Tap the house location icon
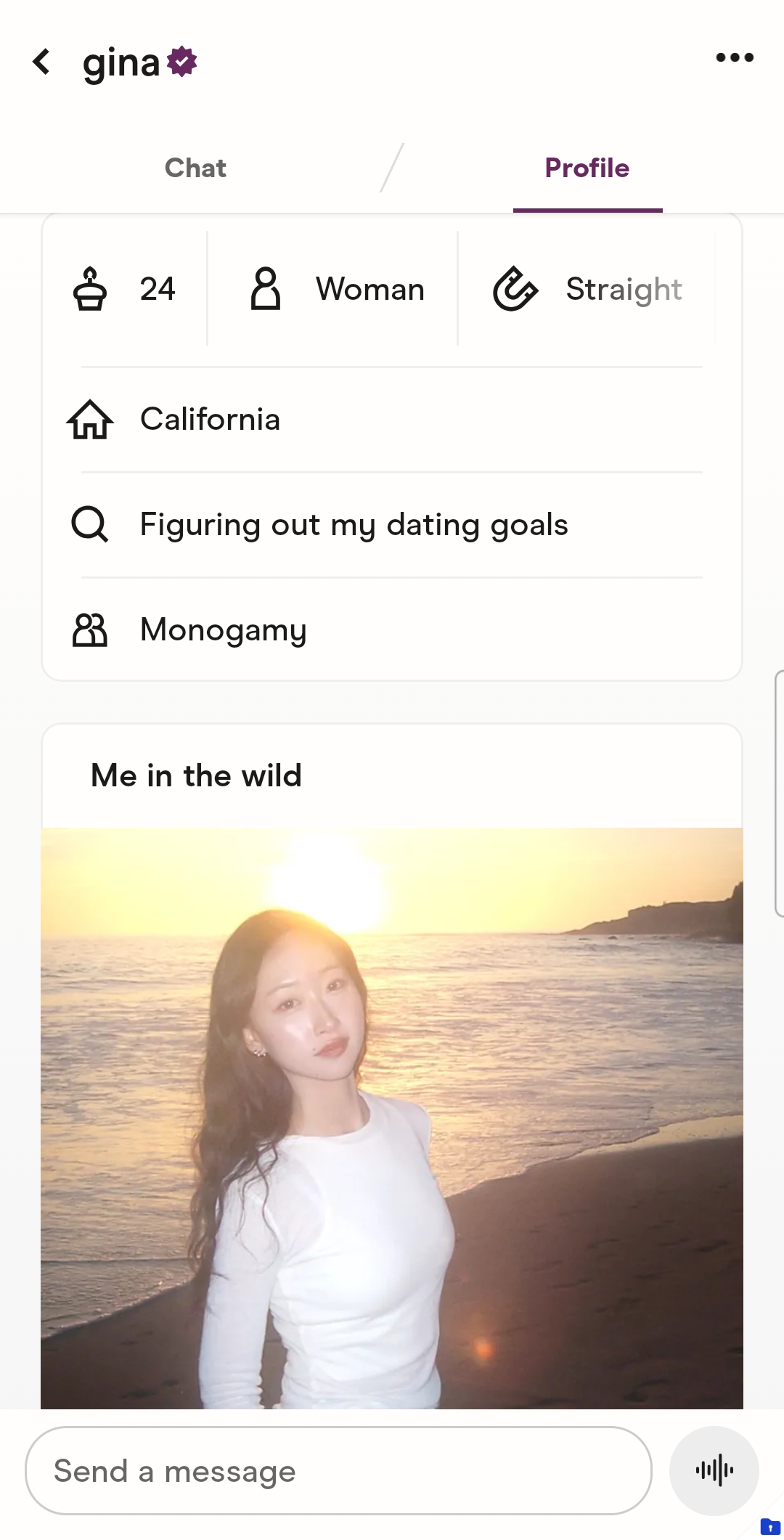Viewport: 784px width, 1540px height. click(x=90, y=420)
